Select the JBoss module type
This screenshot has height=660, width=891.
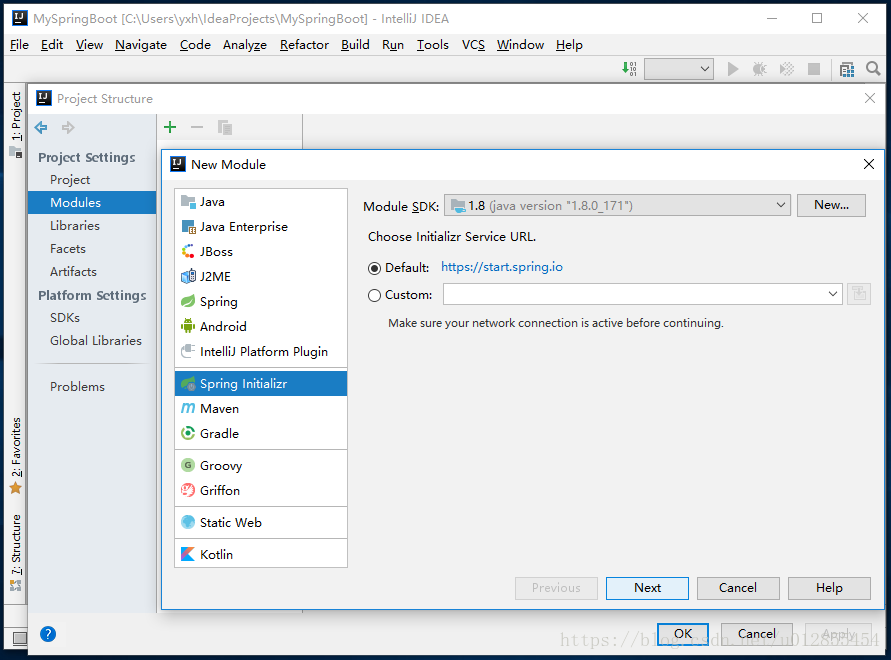point(261,252)
